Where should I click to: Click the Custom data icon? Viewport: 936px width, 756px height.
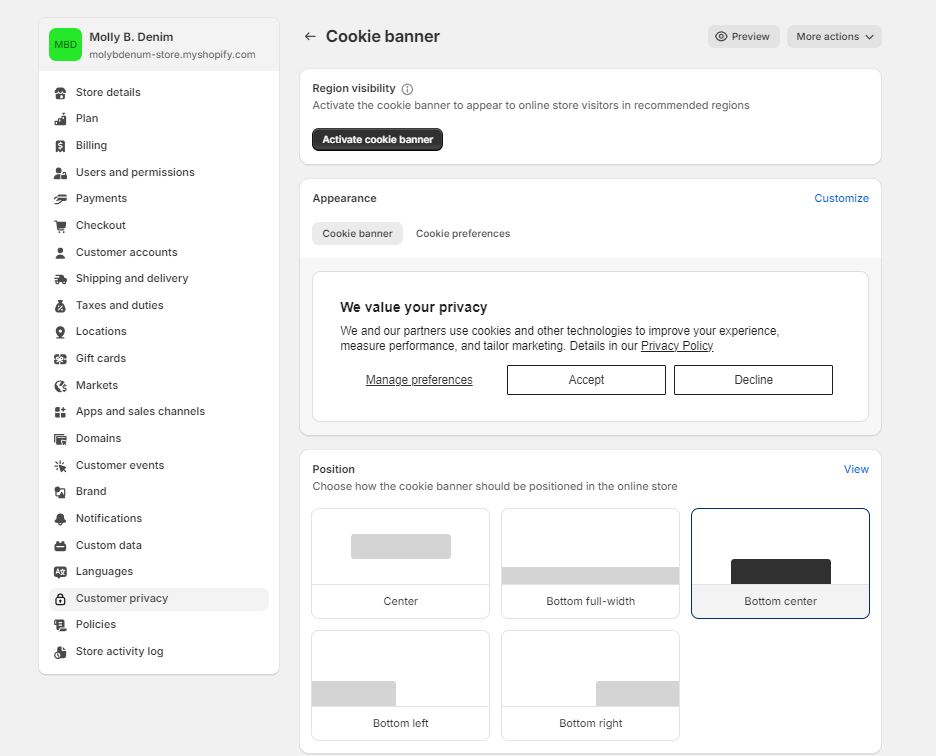tap(60, 546)
